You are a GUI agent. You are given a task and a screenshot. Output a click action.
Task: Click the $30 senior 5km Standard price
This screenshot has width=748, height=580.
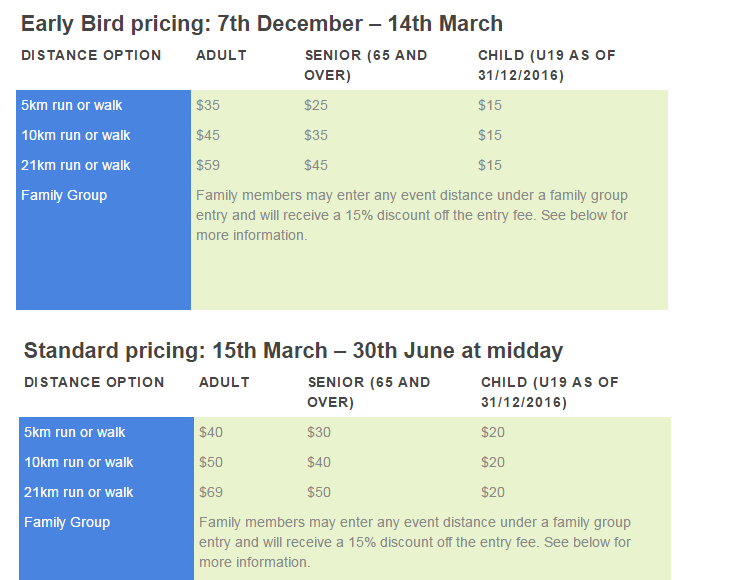(x=319, y=432)
